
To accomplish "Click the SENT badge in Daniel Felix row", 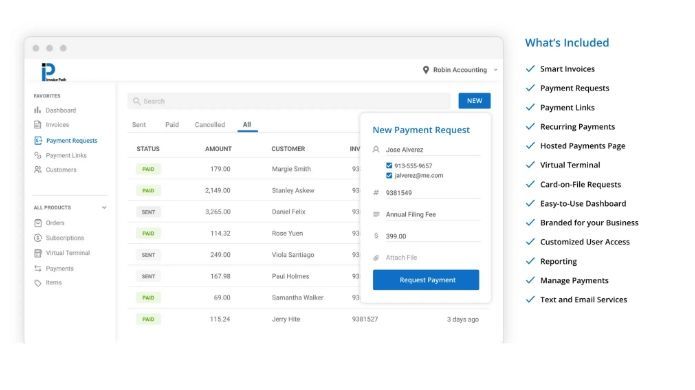I will pyautogui.click(x=148, y=212).
